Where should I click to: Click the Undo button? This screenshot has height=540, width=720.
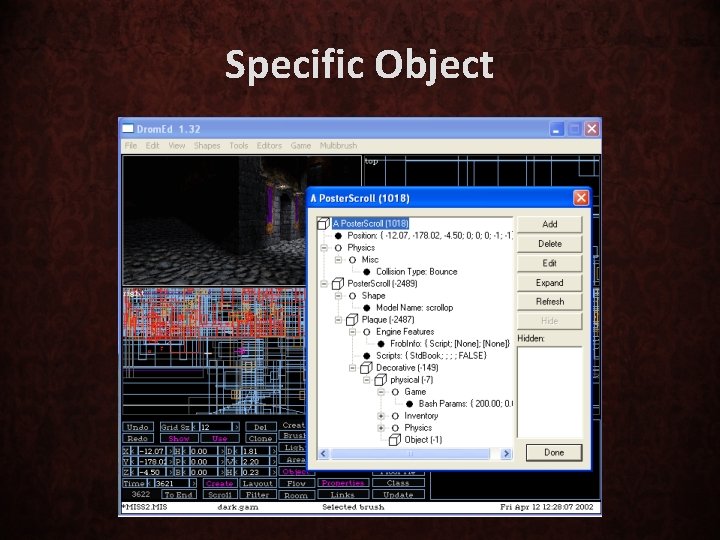pyautogui.click(x=138, y=427)
